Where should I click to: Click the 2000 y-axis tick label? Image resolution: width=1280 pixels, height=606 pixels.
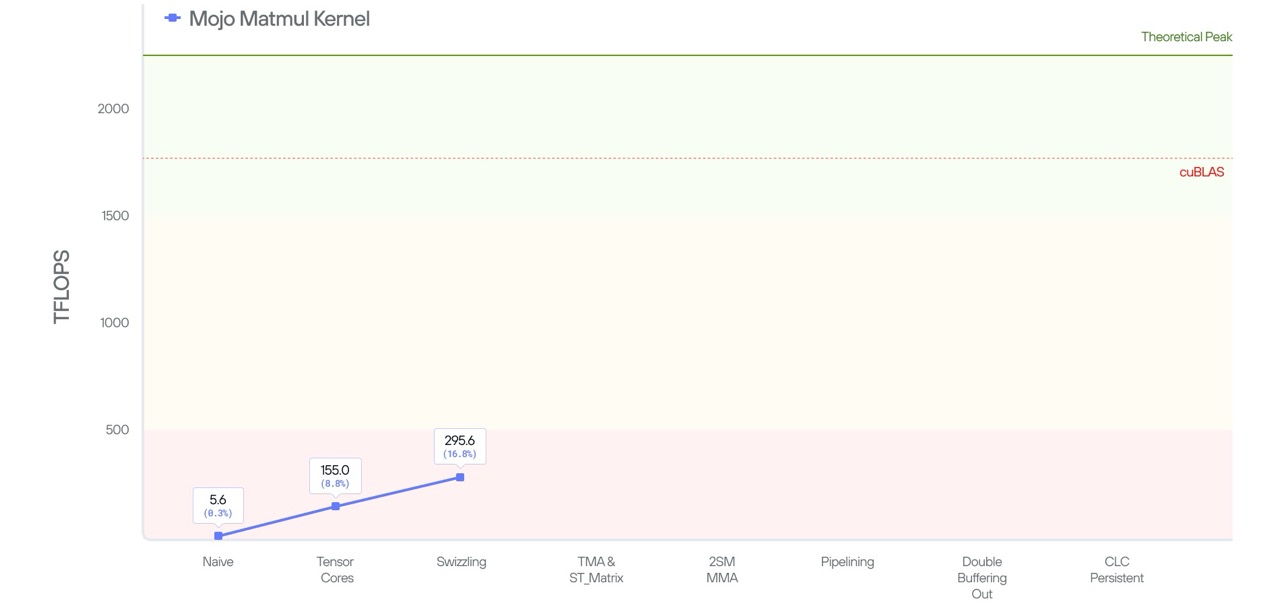[x=113, y=109]
